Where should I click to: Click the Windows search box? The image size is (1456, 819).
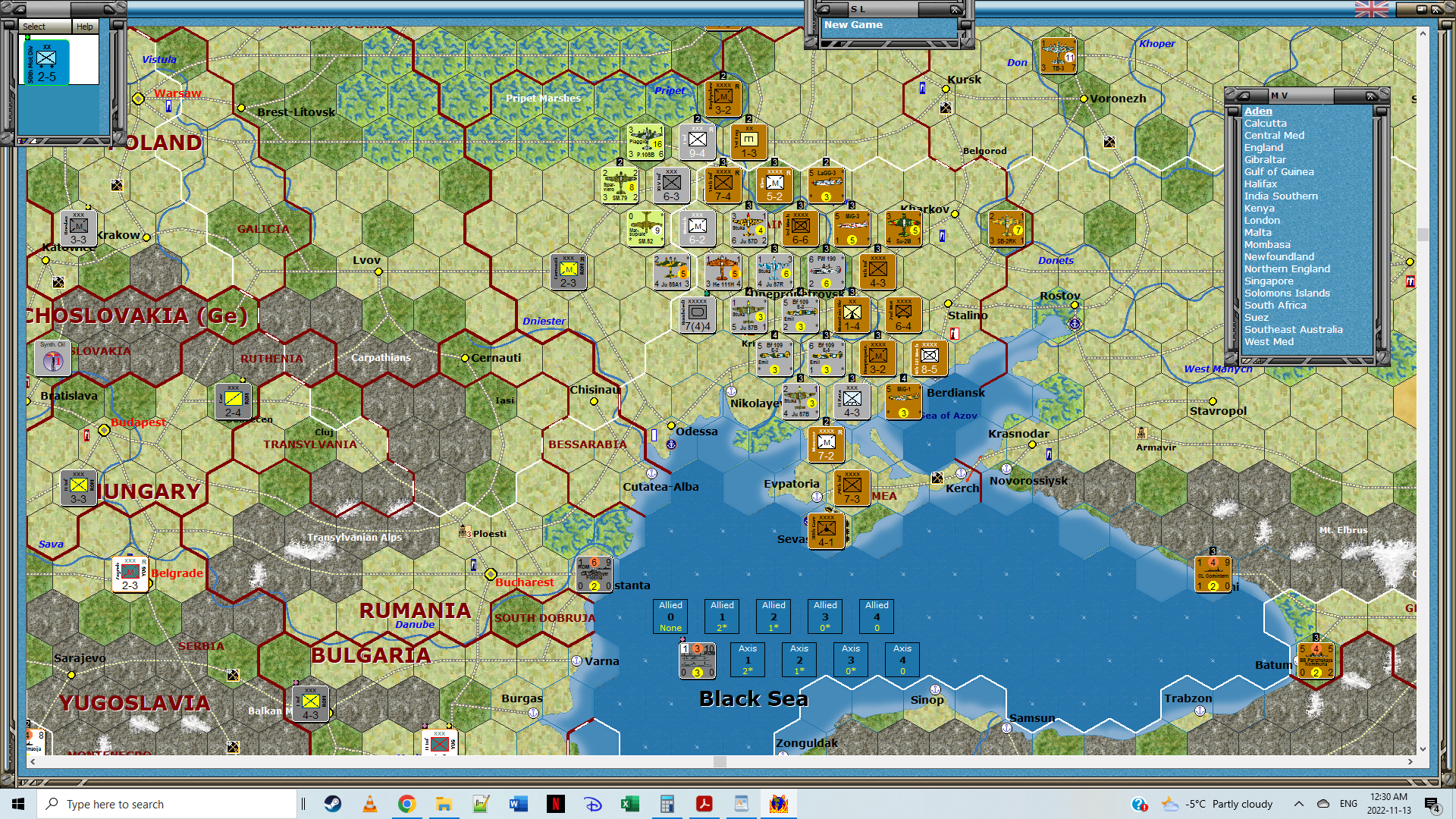pyautogui.click(x=167, y=804)
